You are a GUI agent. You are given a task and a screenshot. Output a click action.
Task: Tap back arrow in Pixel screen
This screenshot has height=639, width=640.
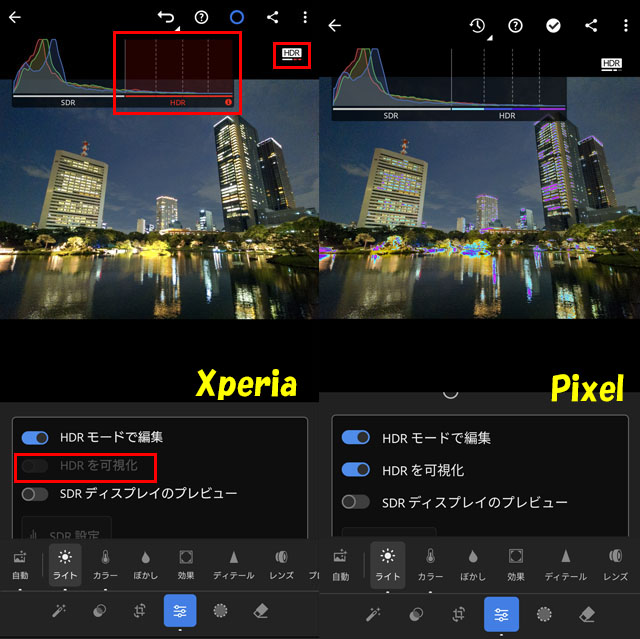coord(334,26)
